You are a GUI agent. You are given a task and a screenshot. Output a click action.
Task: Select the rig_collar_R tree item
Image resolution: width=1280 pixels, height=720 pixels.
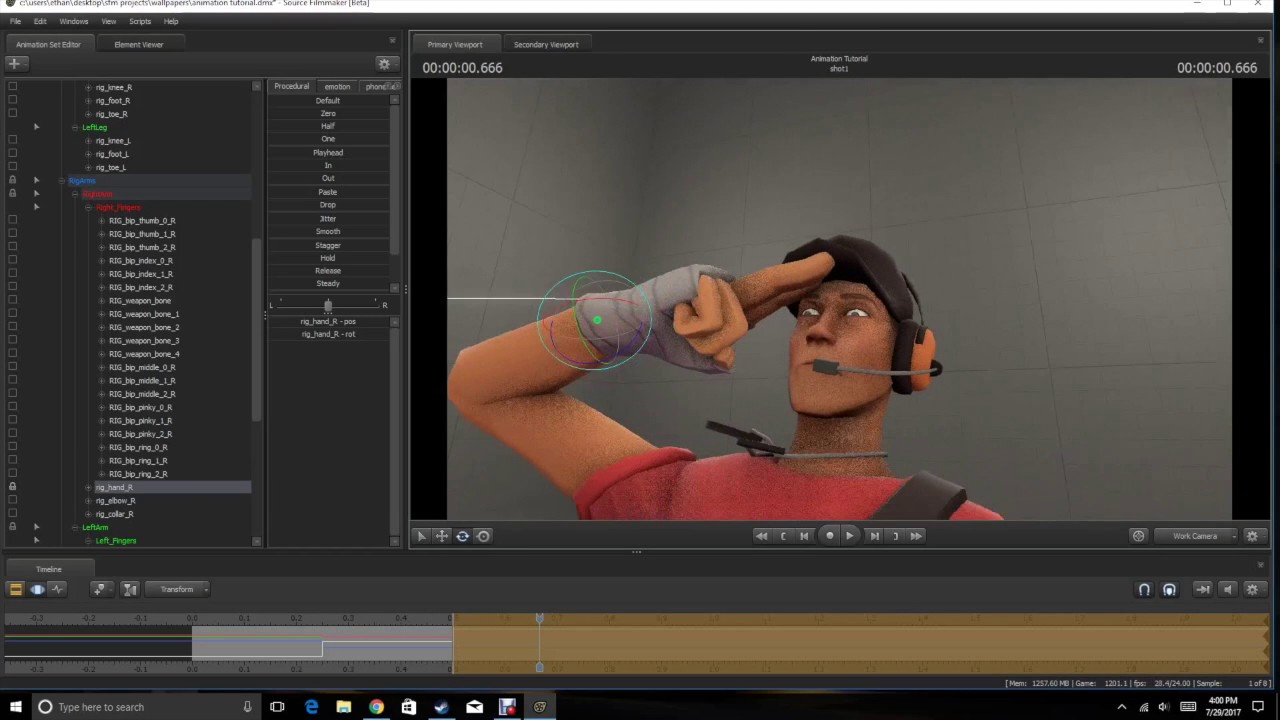coord(115,514)
